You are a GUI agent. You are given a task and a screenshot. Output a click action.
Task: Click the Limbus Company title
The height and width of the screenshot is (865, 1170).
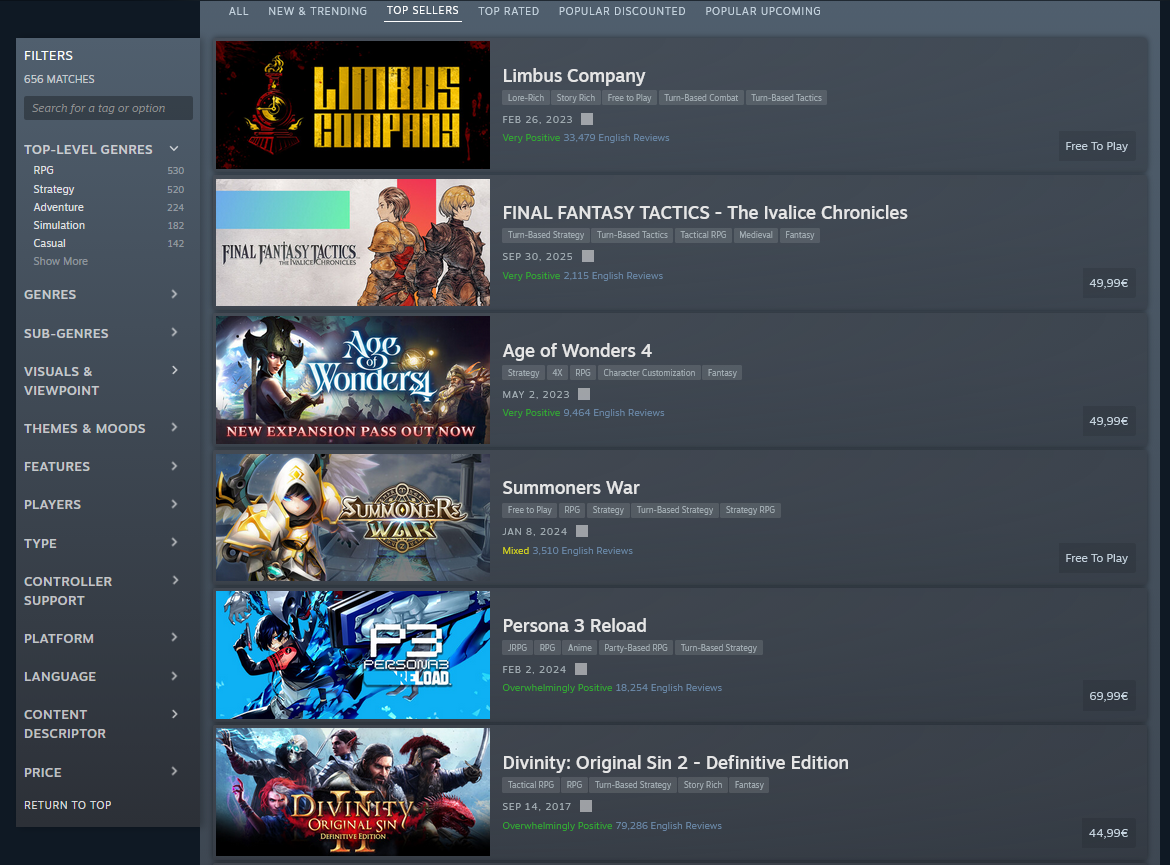pyautogui.click(x=574, y=75)
